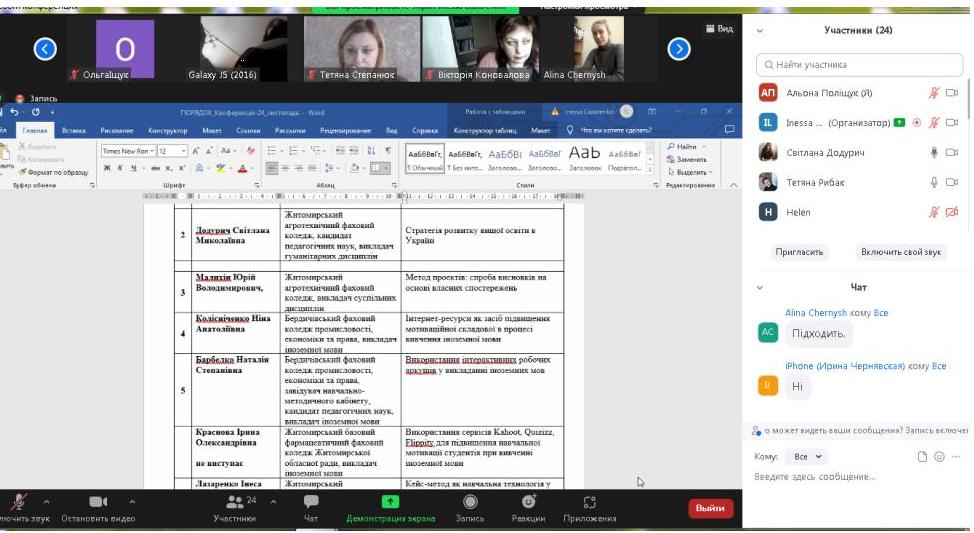Toggle camera icon for Альона Поліщук
Screen dimensions: 974x533
952,93
